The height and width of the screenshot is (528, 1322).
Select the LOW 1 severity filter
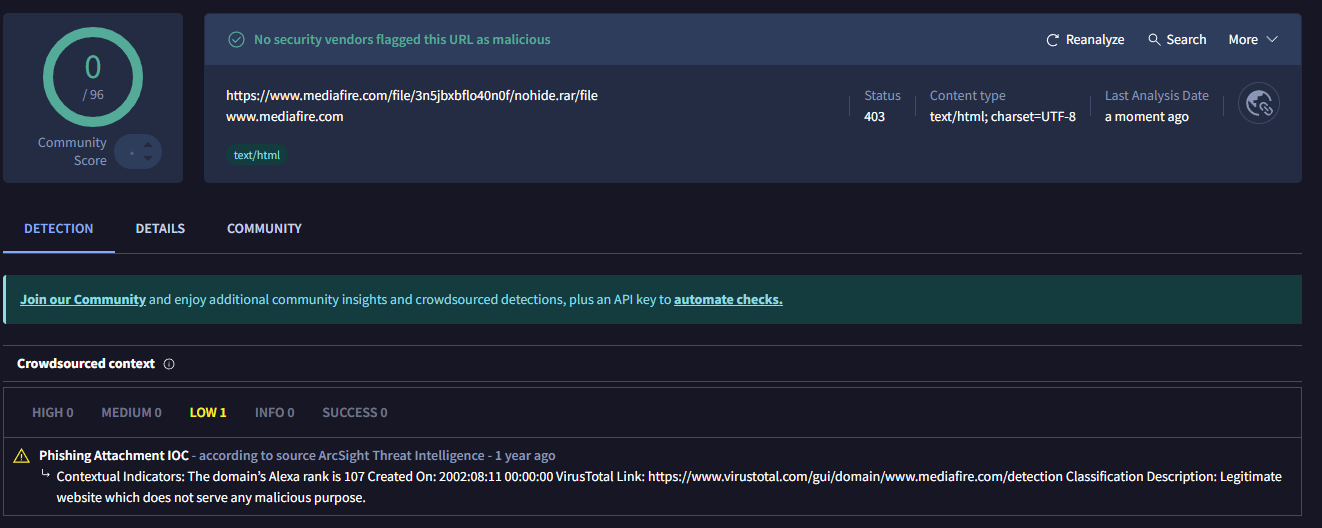point(208,412)
